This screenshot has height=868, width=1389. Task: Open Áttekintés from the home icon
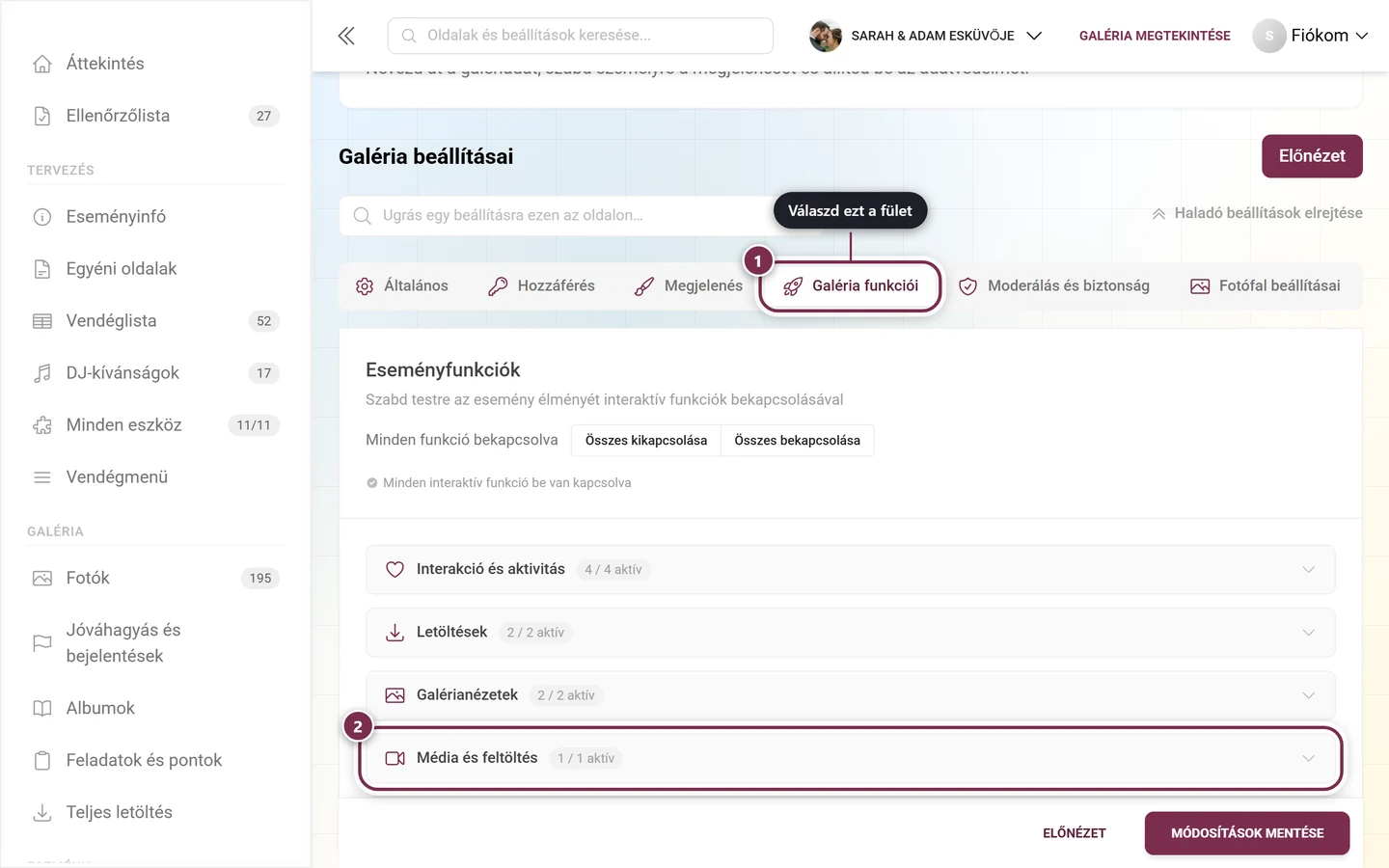tap(42, 64)
